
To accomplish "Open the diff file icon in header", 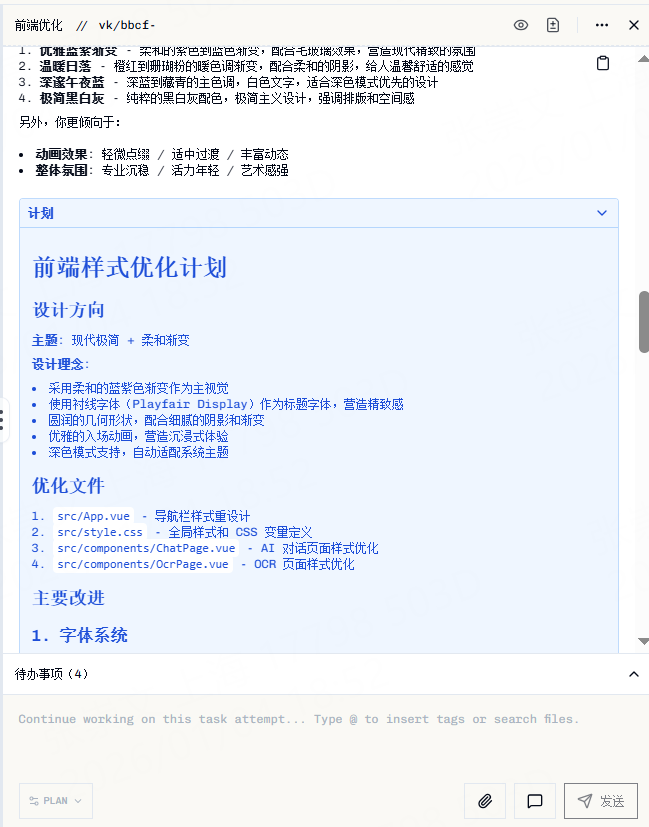I will click(x=553, y=25).
